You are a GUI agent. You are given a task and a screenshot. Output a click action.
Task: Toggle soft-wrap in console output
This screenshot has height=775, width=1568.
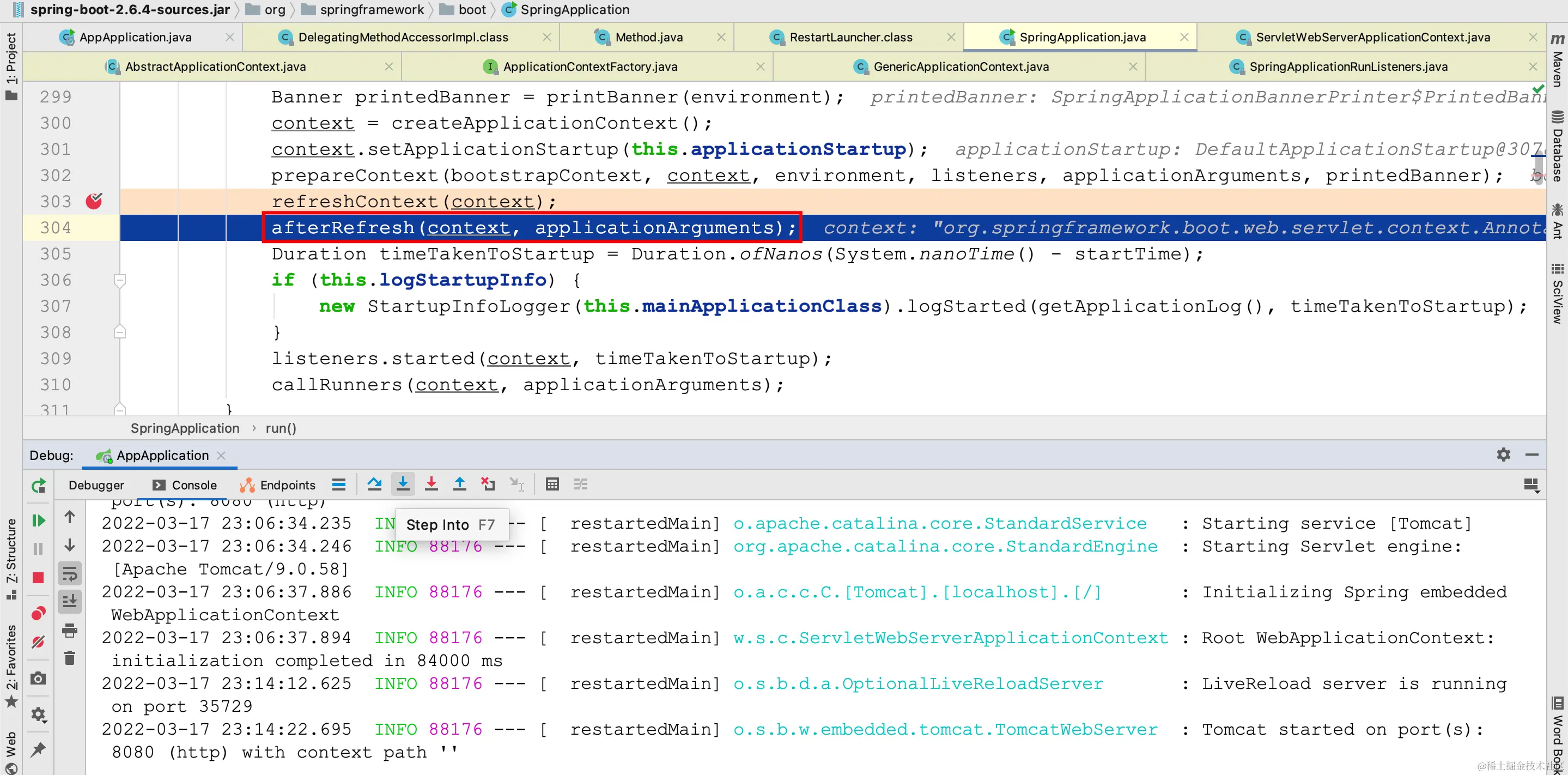tap(70, 573)
